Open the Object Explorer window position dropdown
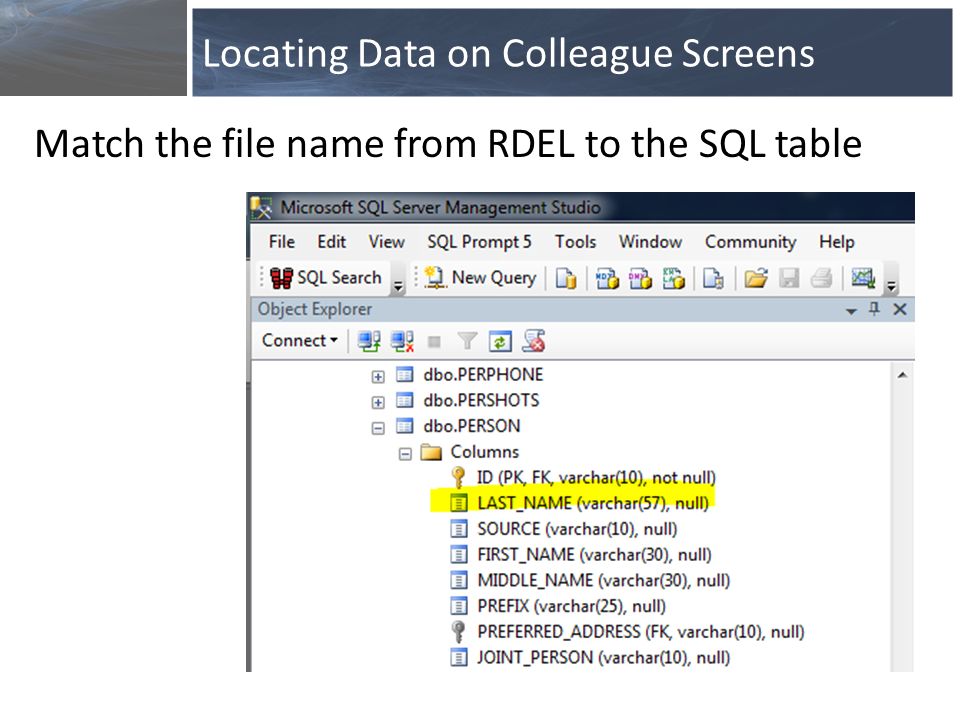The width and height of the screenshot is (960, 720). 850,311
